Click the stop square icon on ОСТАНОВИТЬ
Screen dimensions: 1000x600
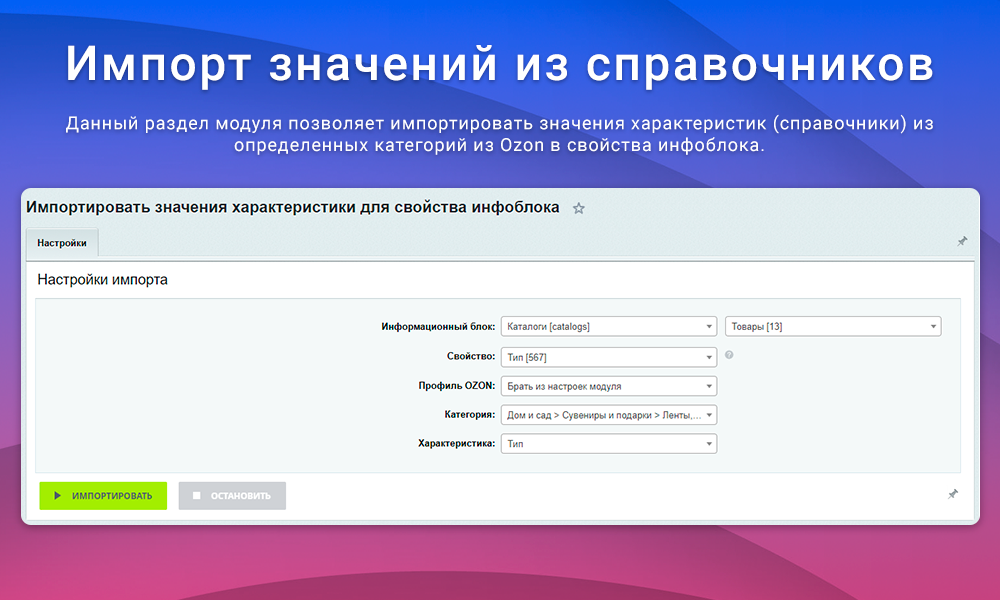[197, 495]
